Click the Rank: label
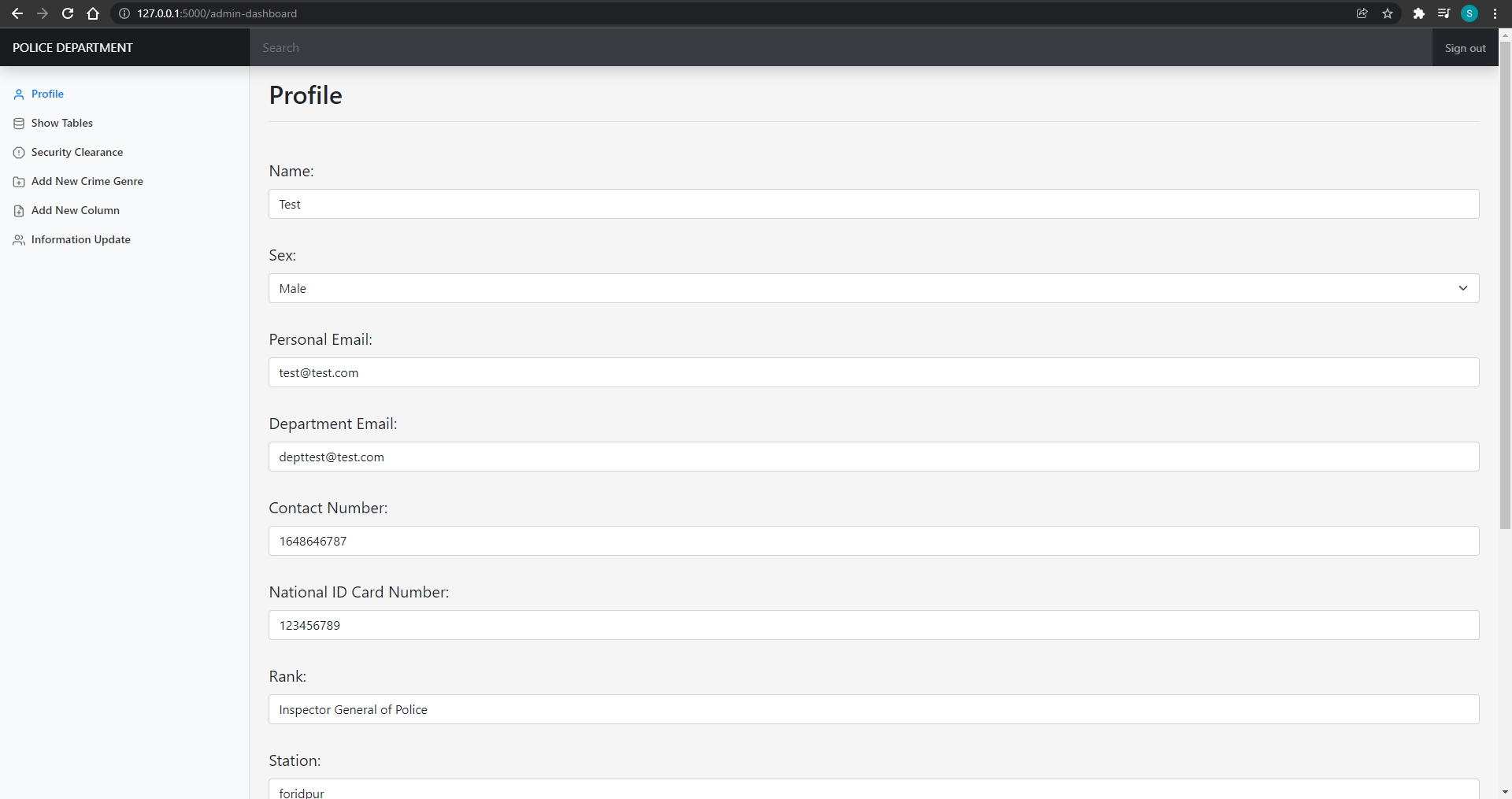This screenshot has width=1512, height=799. 287,676
